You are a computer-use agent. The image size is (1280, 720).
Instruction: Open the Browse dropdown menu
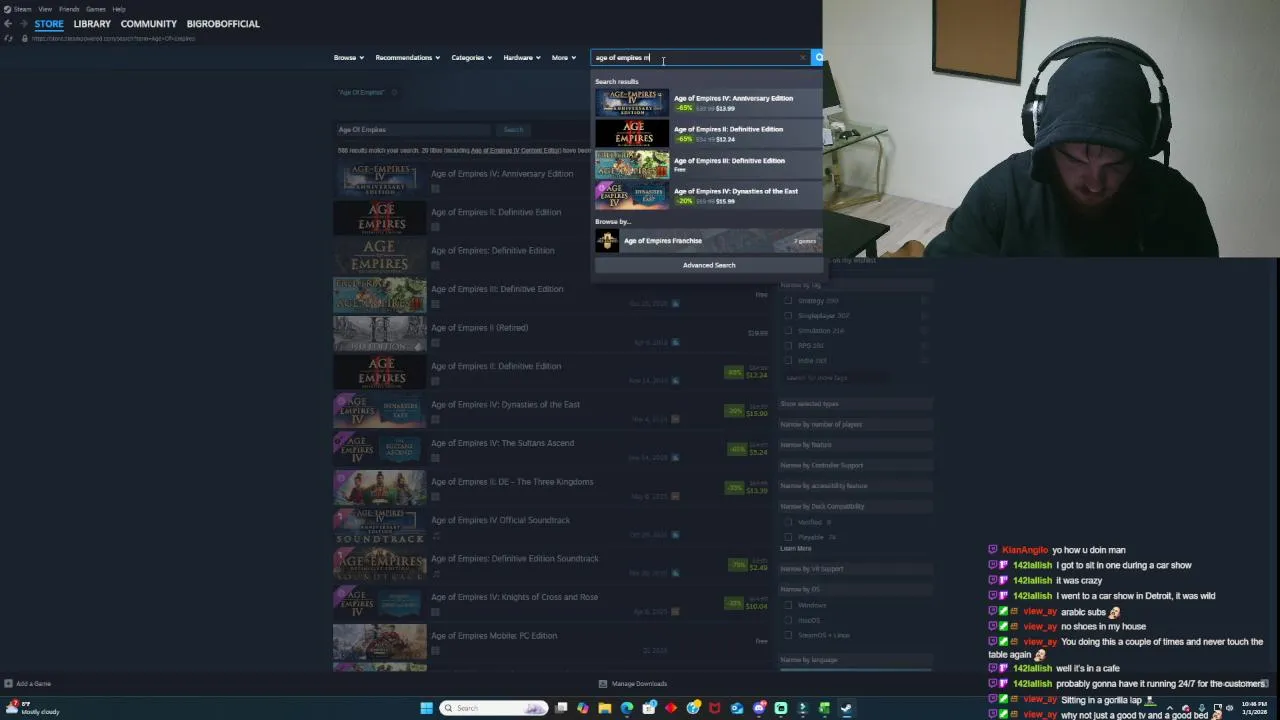coord(349,58)
